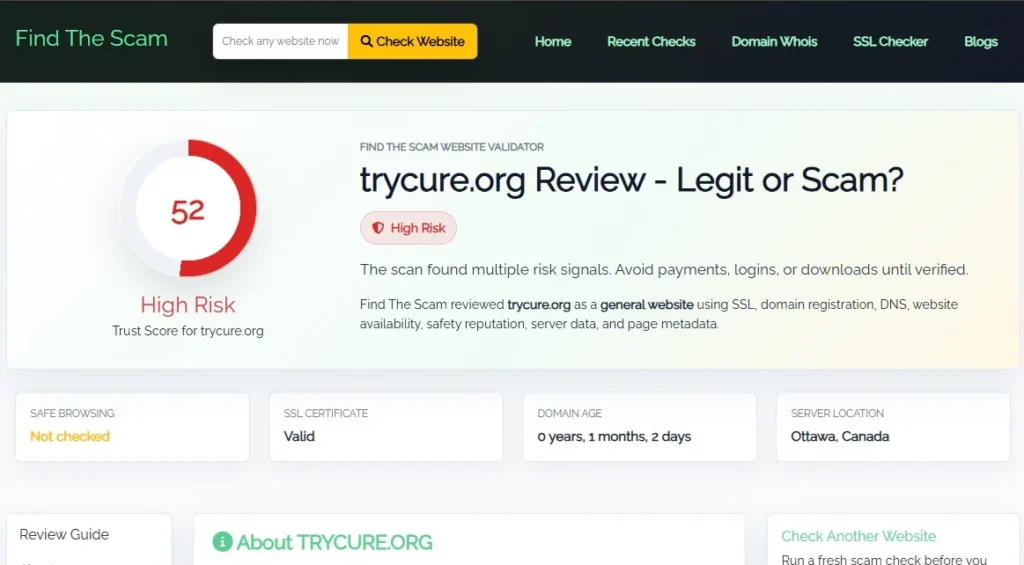Open the Blogs section

tap(981, 41)
